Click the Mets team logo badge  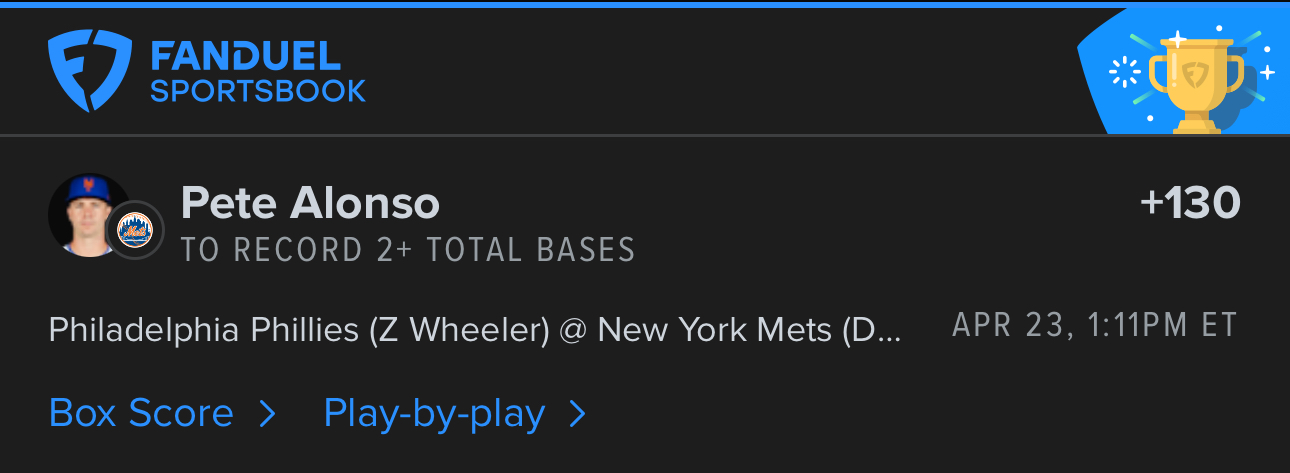[134, 230]
